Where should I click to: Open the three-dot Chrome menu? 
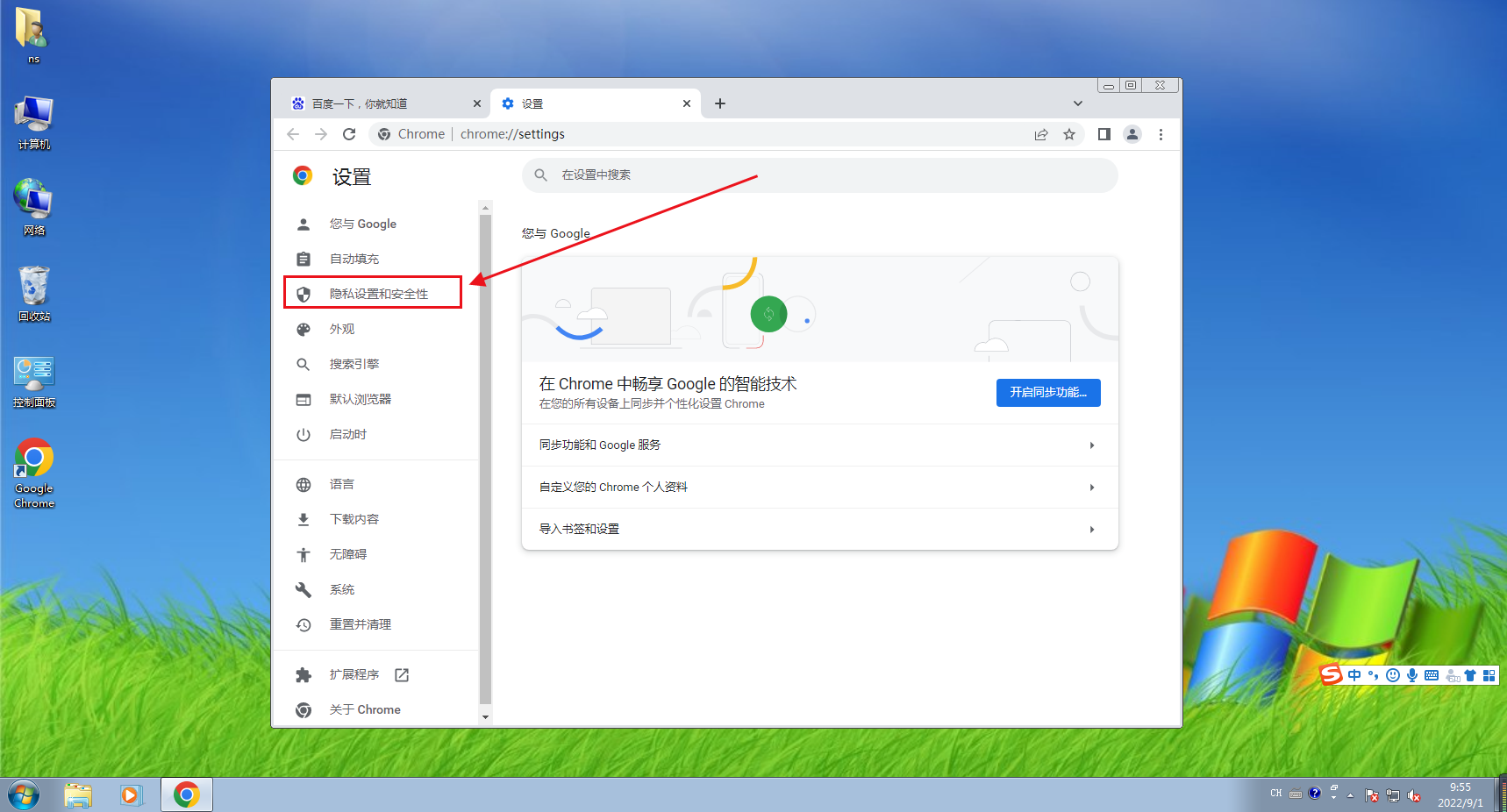(x=1161, y=134)
